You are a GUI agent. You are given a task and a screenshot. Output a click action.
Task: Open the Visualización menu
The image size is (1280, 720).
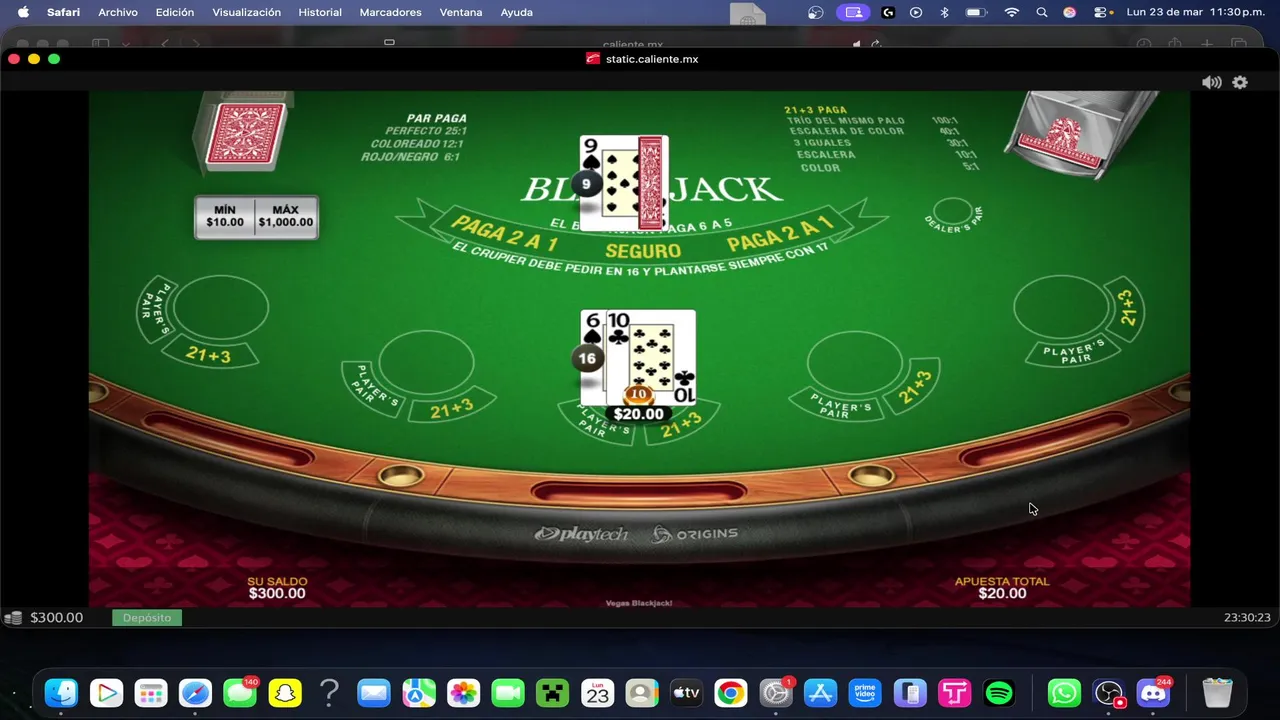coord(246,12)
